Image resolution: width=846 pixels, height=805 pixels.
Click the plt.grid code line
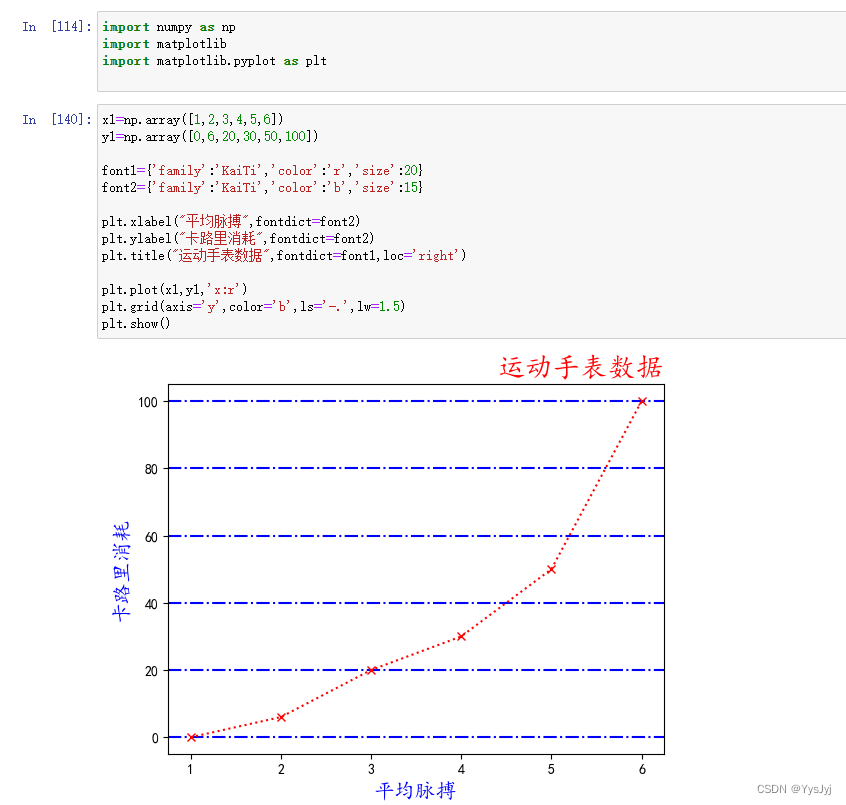253,306
